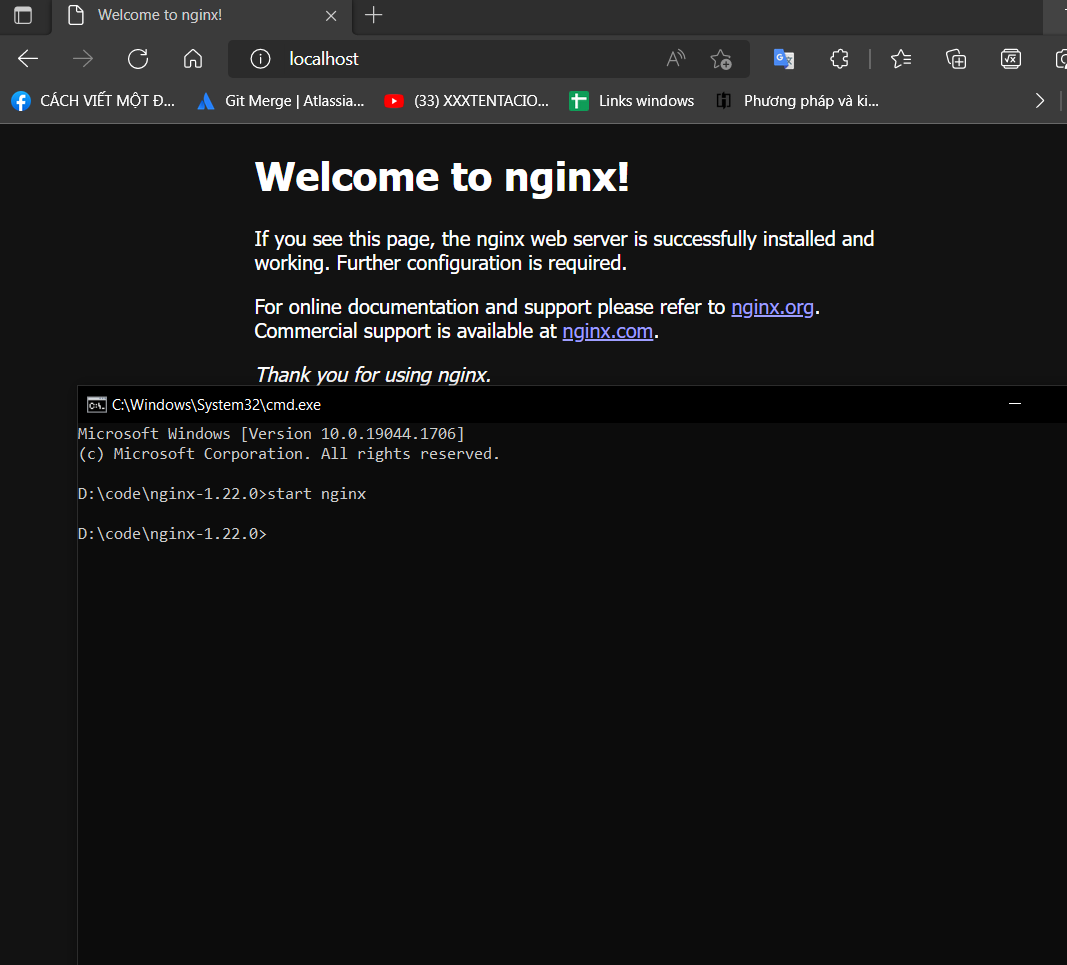
Task: Open the Favorites list
Action: 901,59
